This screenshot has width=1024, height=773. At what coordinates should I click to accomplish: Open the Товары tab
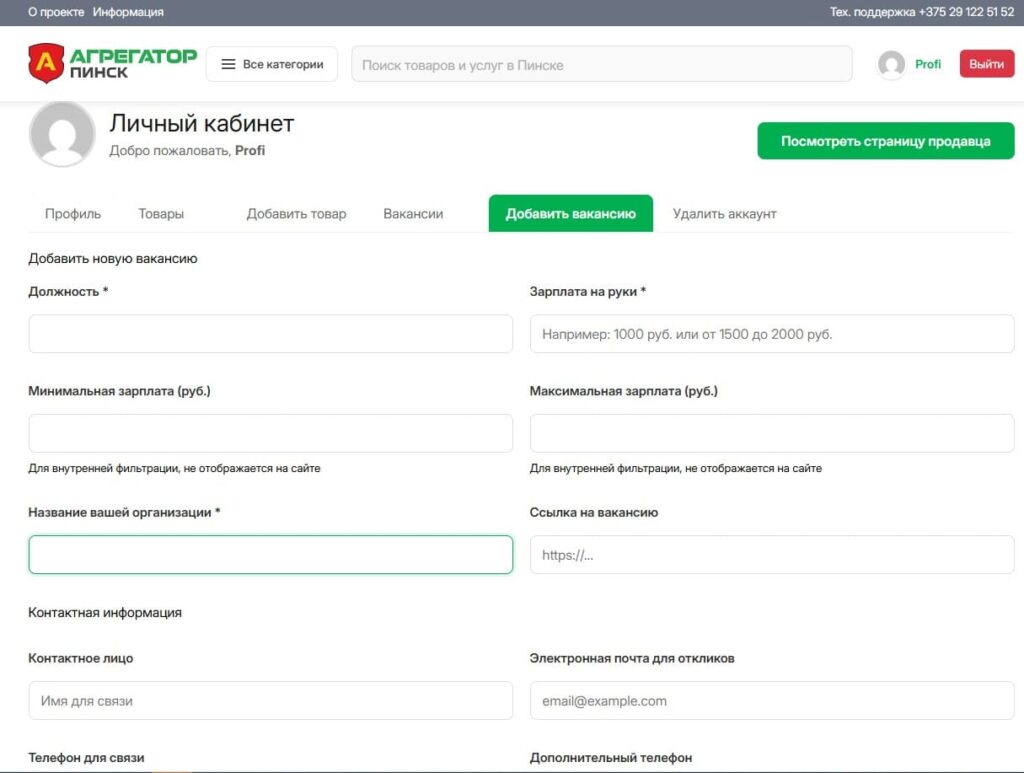click(161, 214)
